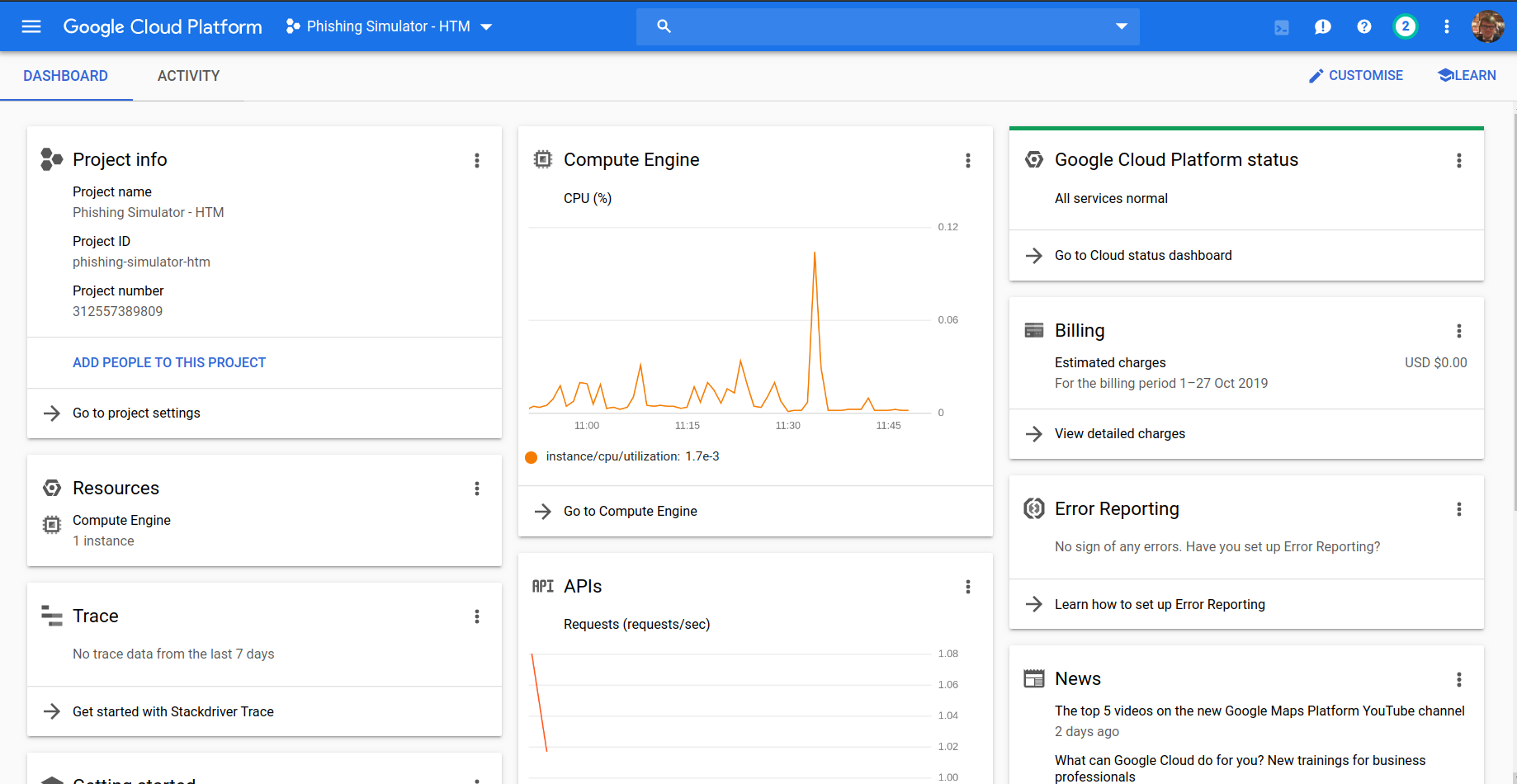Click the APIs card icon
Screen dimensions: 1517x784
[x=542, y=586]
